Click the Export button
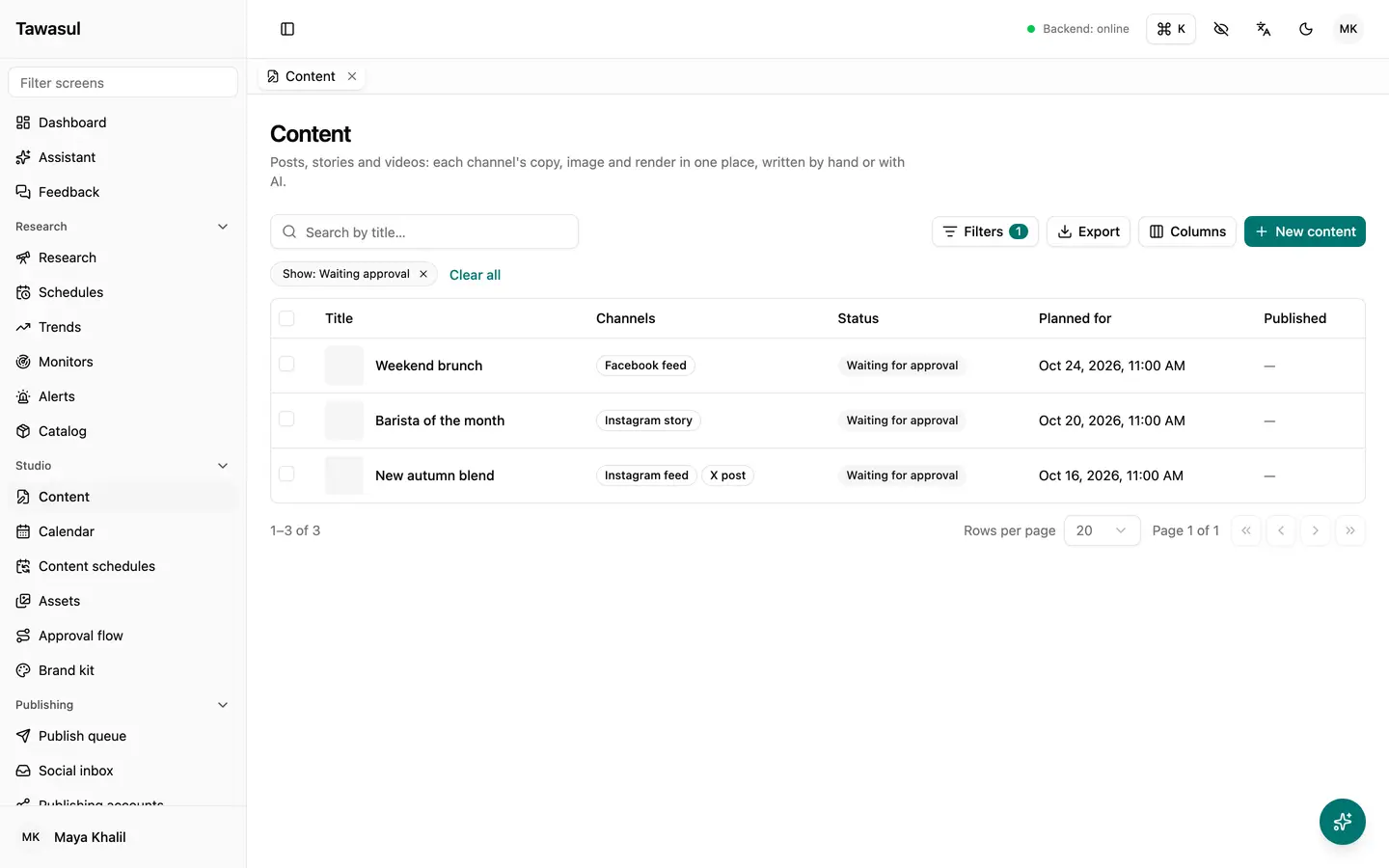 1088,231
